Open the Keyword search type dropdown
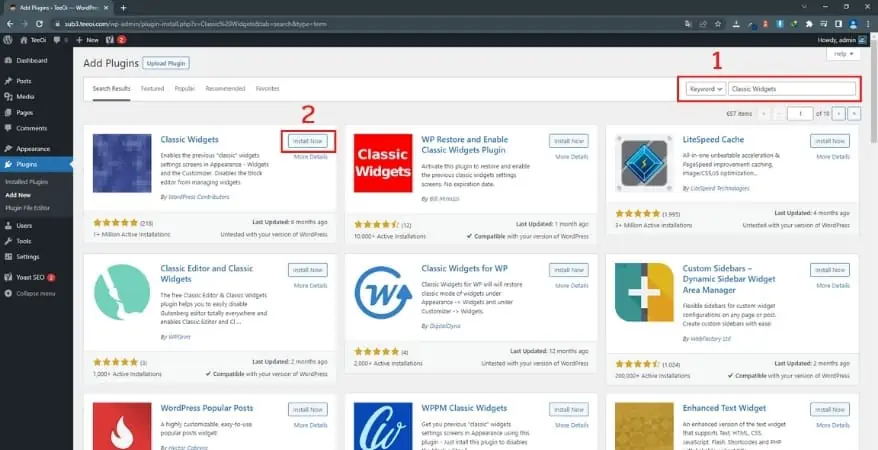The height and width of the screenshot is (450, 878). pyautogui.click(x=706, y=89)
